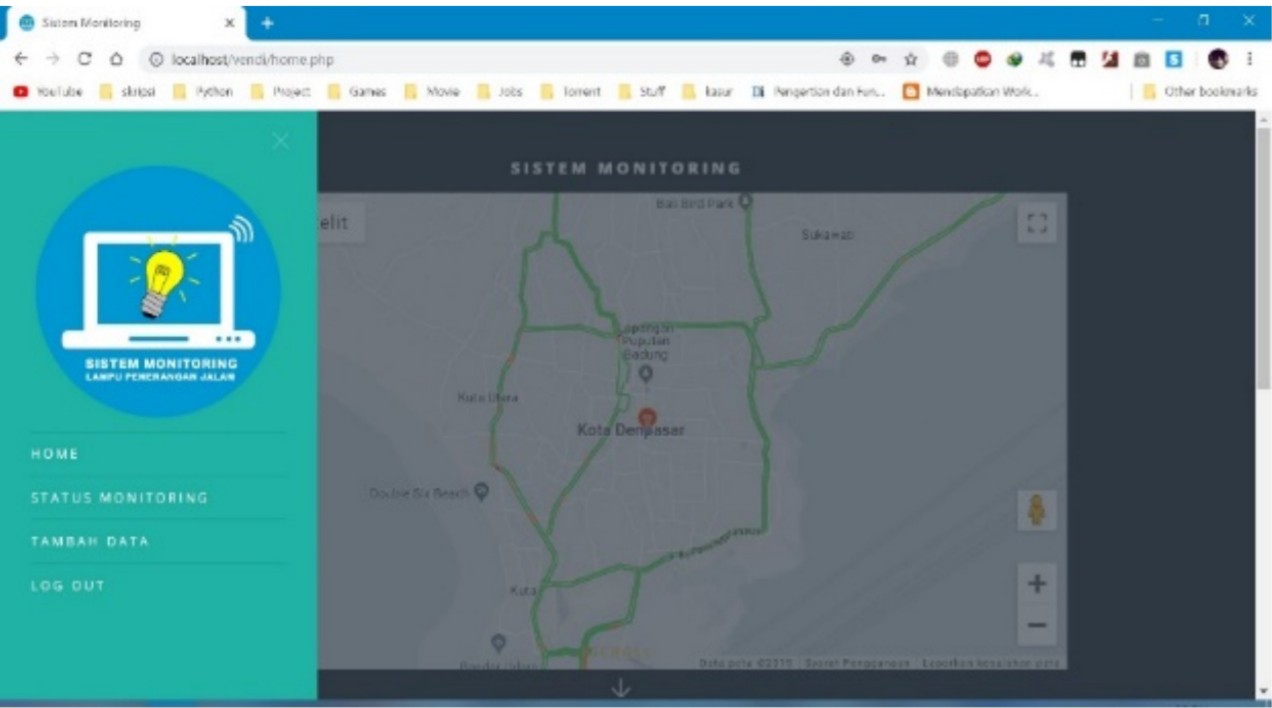Click the Sistem Monitoring lightbulb logo
The width and height of the screenshot is (1272, 708).
click(158, 291)
